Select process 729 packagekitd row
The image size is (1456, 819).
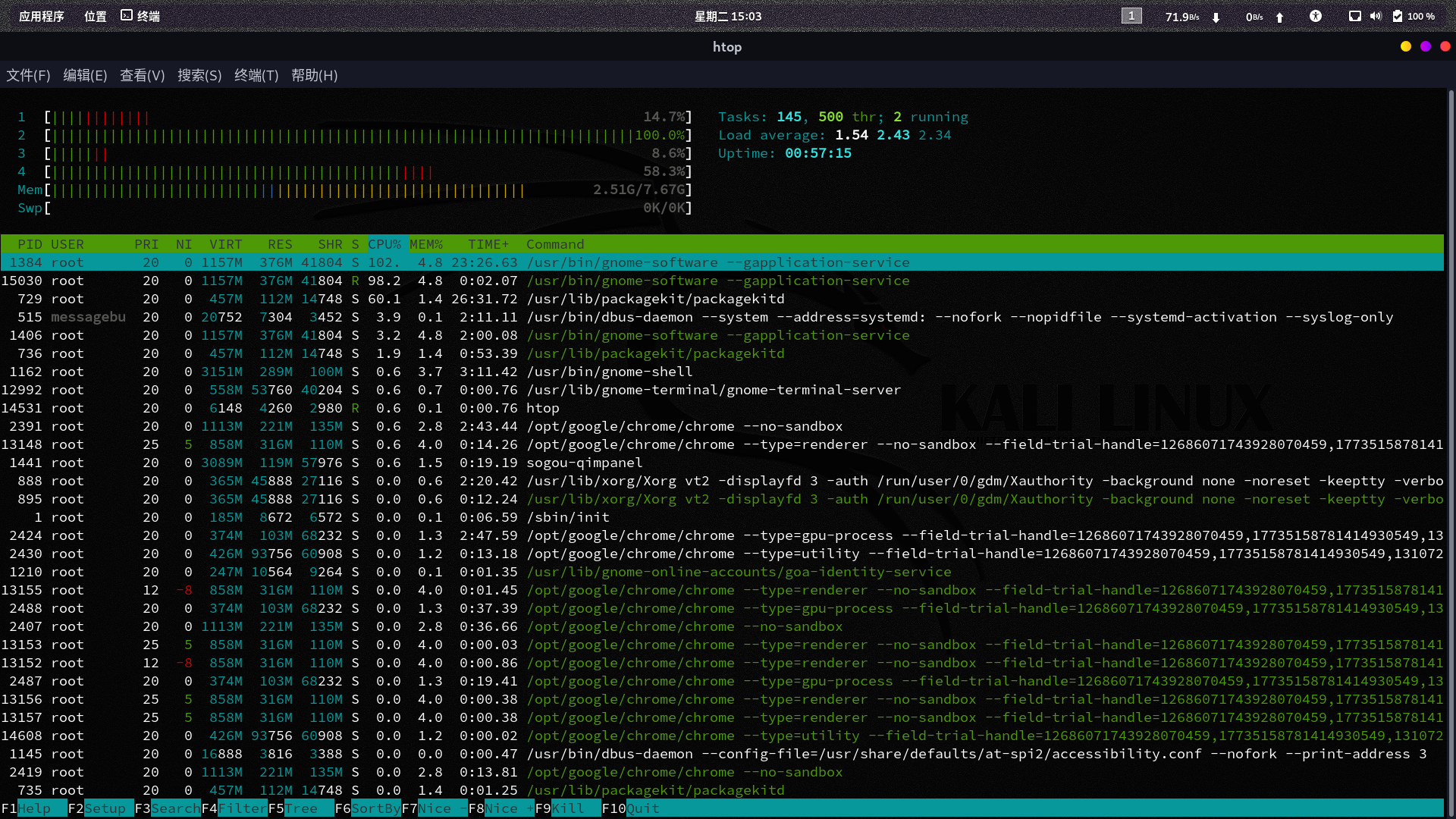(x=722, y=299)
